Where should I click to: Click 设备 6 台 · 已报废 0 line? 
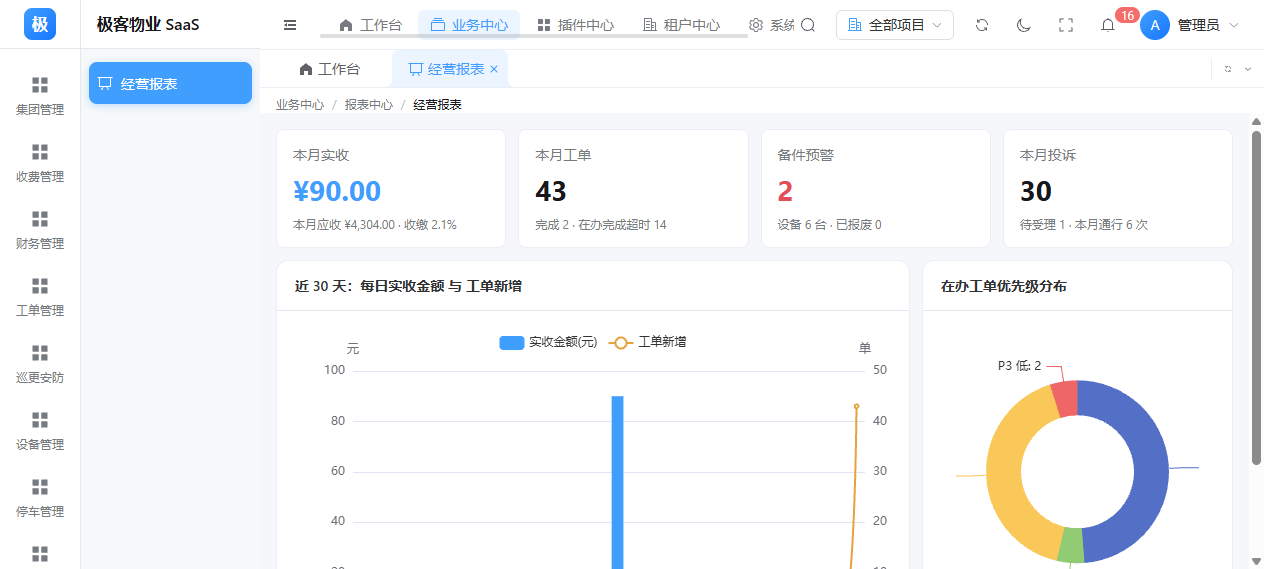coord(829,225)
